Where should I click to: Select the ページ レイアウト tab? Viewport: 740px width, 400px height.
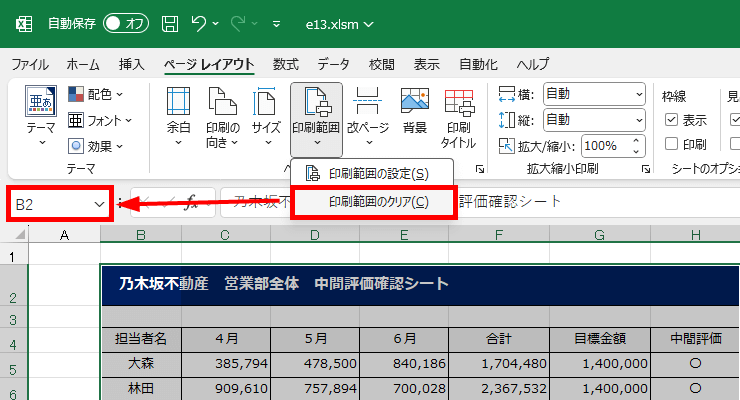tap(209, 64)
